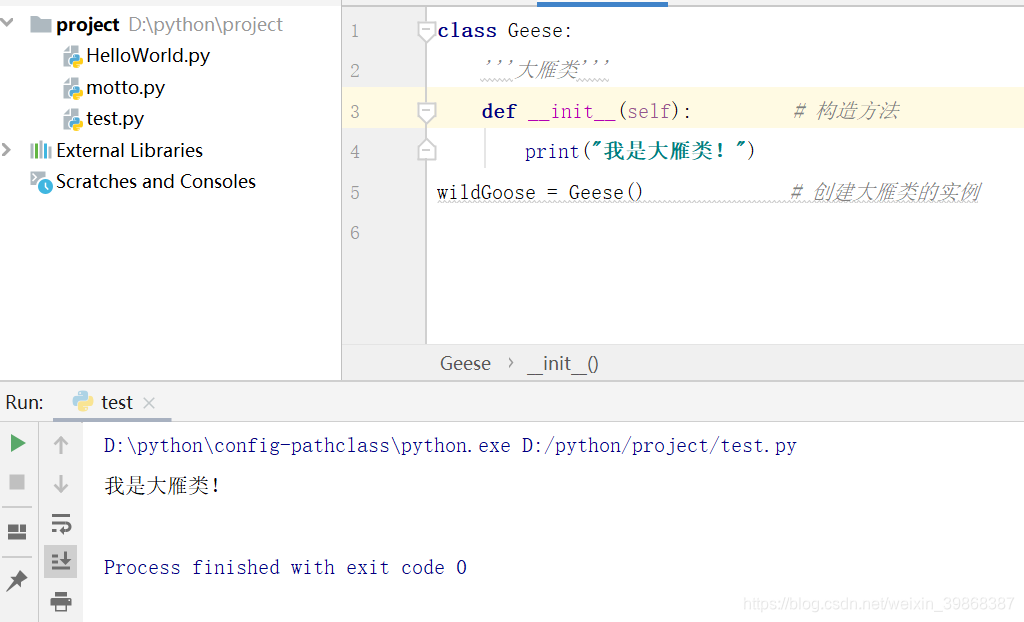This screenshot has height=622, width=1024.
Task: Click the '大雁类' docstring on line 2
Action: (x=545, y=69)
